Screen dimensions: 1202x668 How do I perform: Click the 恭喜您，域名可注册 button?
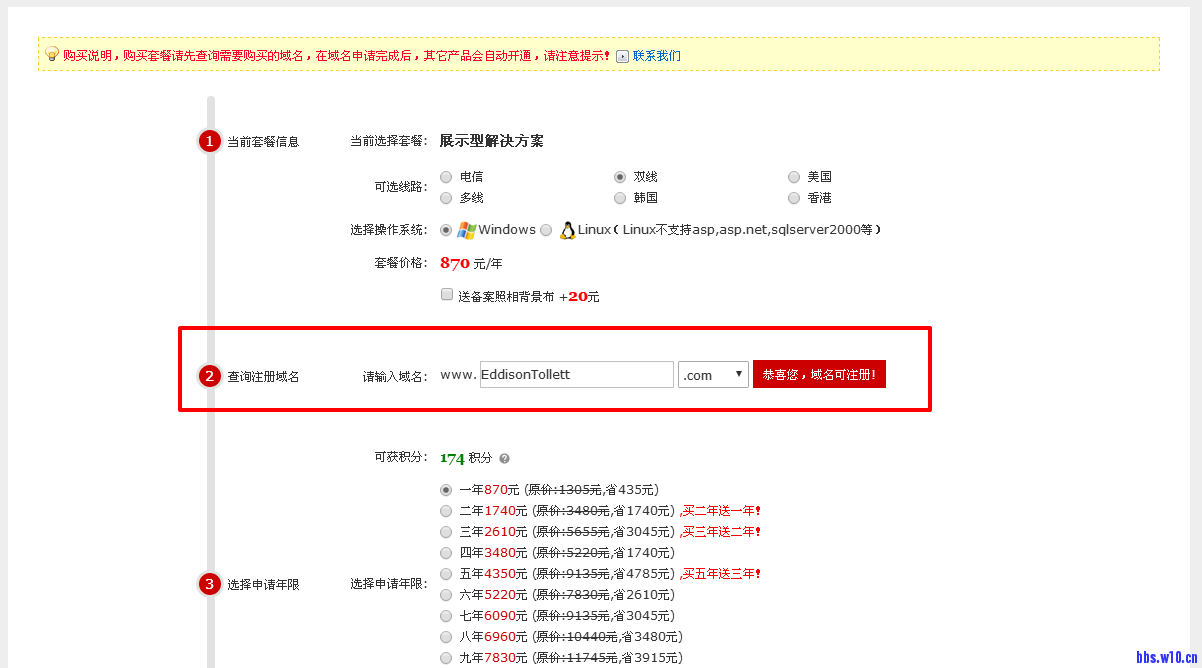coord(819,375)
